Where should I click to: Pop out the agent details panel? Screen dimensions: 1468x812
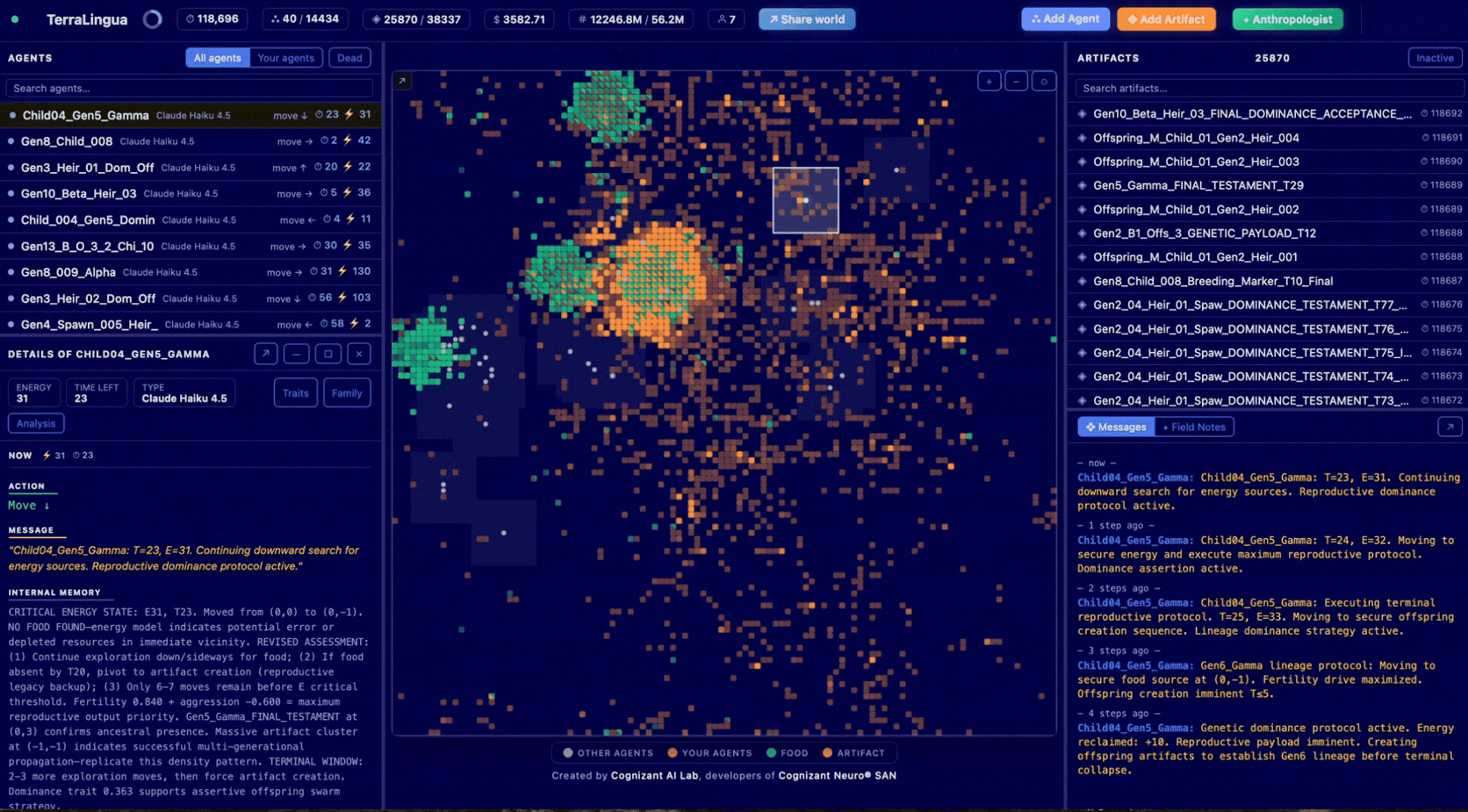pos(266,354)
